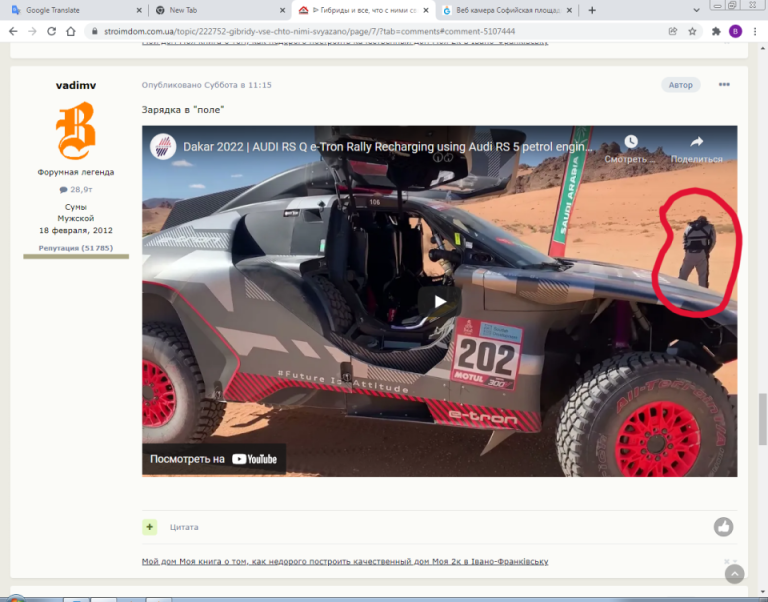Click vadimv's orange avatar image
Screen dimensions: 768x602
click(x=75, y=131)
